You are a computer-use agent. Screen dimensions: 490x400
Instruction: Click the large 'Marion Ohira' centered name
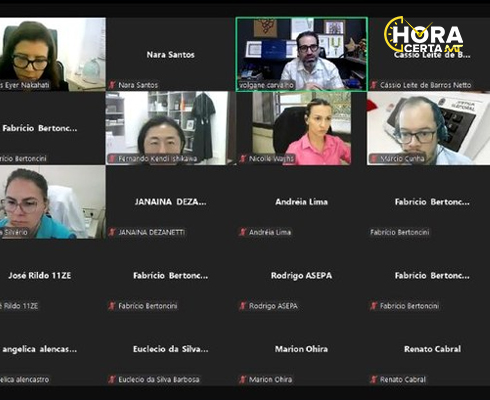[x=302, y=349]
